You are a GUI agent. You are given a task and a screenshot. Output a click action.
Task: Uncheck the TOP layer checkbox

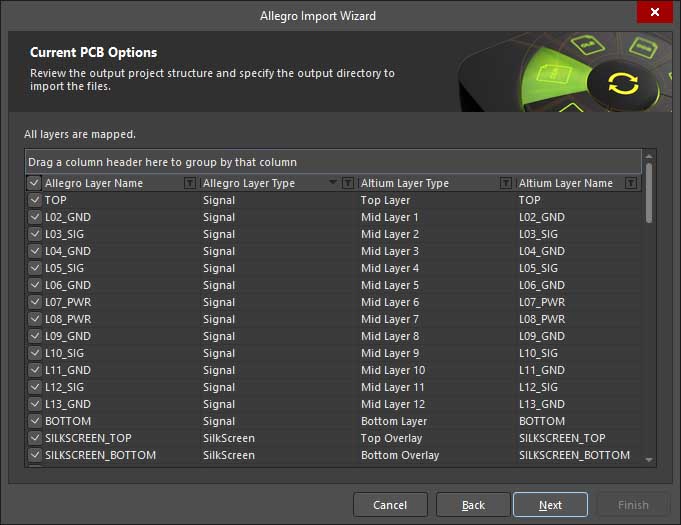35,200
